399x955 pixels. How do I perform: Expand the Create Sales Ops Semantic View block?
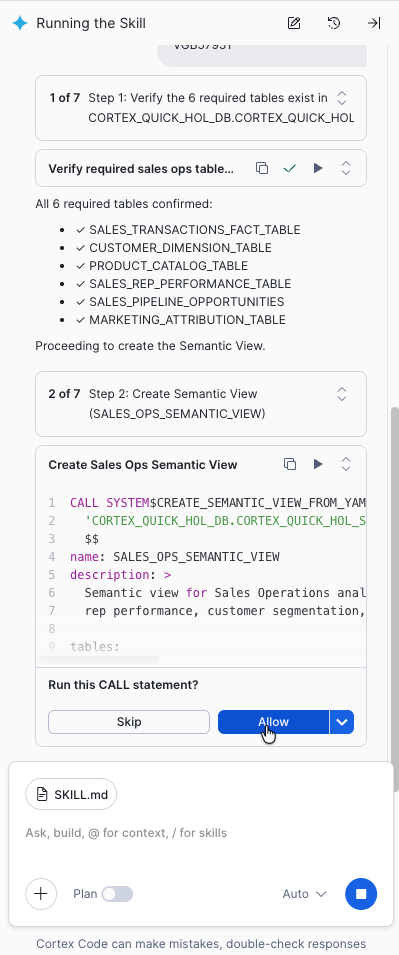pyautogui.click(x=346, y=464)
